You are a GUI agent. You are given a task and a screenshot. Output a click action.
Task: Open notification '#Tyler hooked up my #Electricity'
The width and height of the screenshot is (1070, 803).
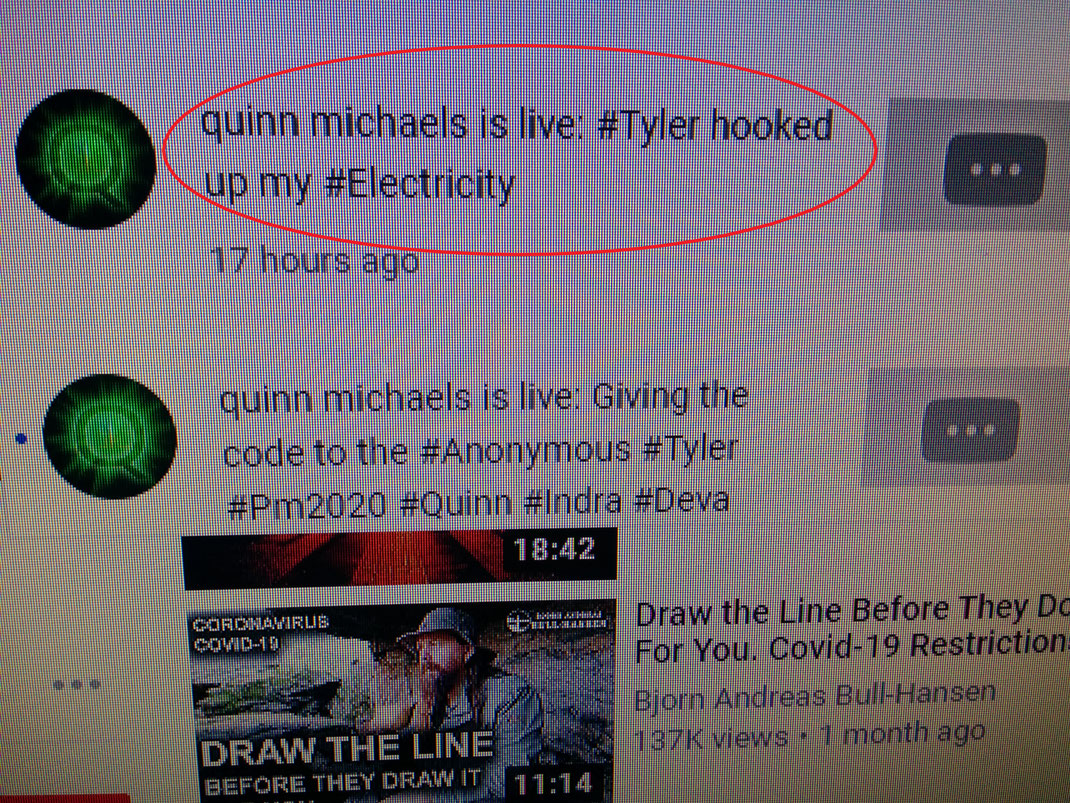517,154
